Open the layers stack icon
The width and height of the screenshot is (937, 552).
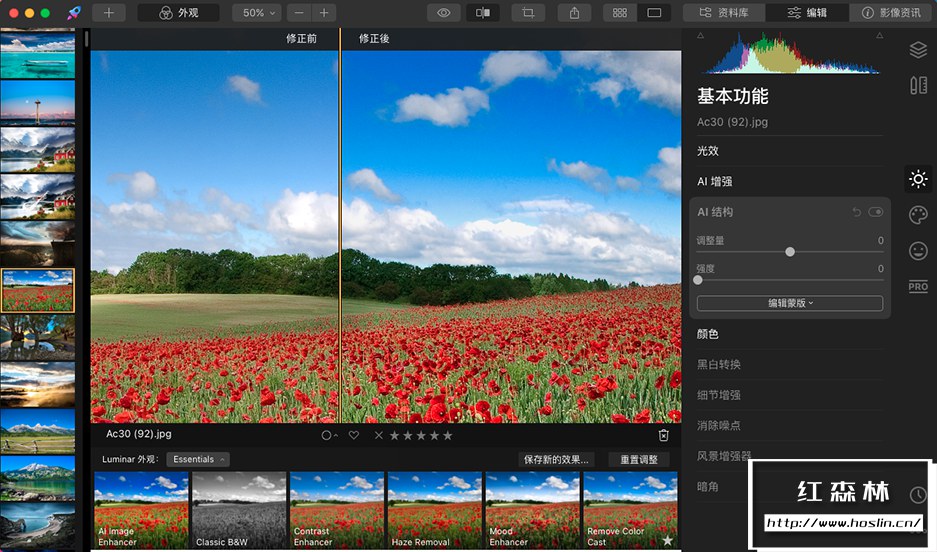coord(918,50)
